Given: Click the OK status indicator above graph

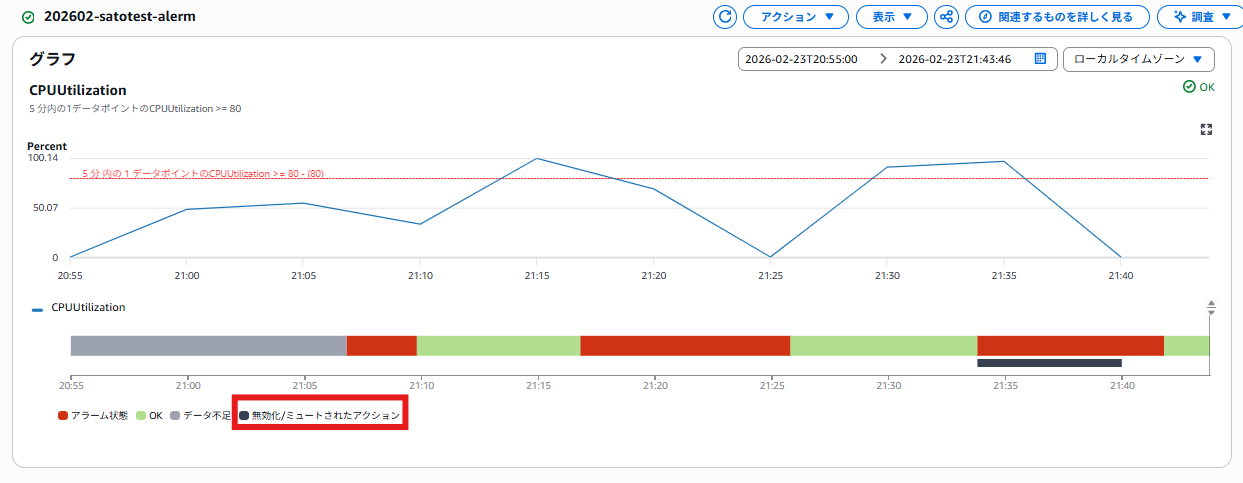Looking at the screenshot, I should tap(1198, 87).
